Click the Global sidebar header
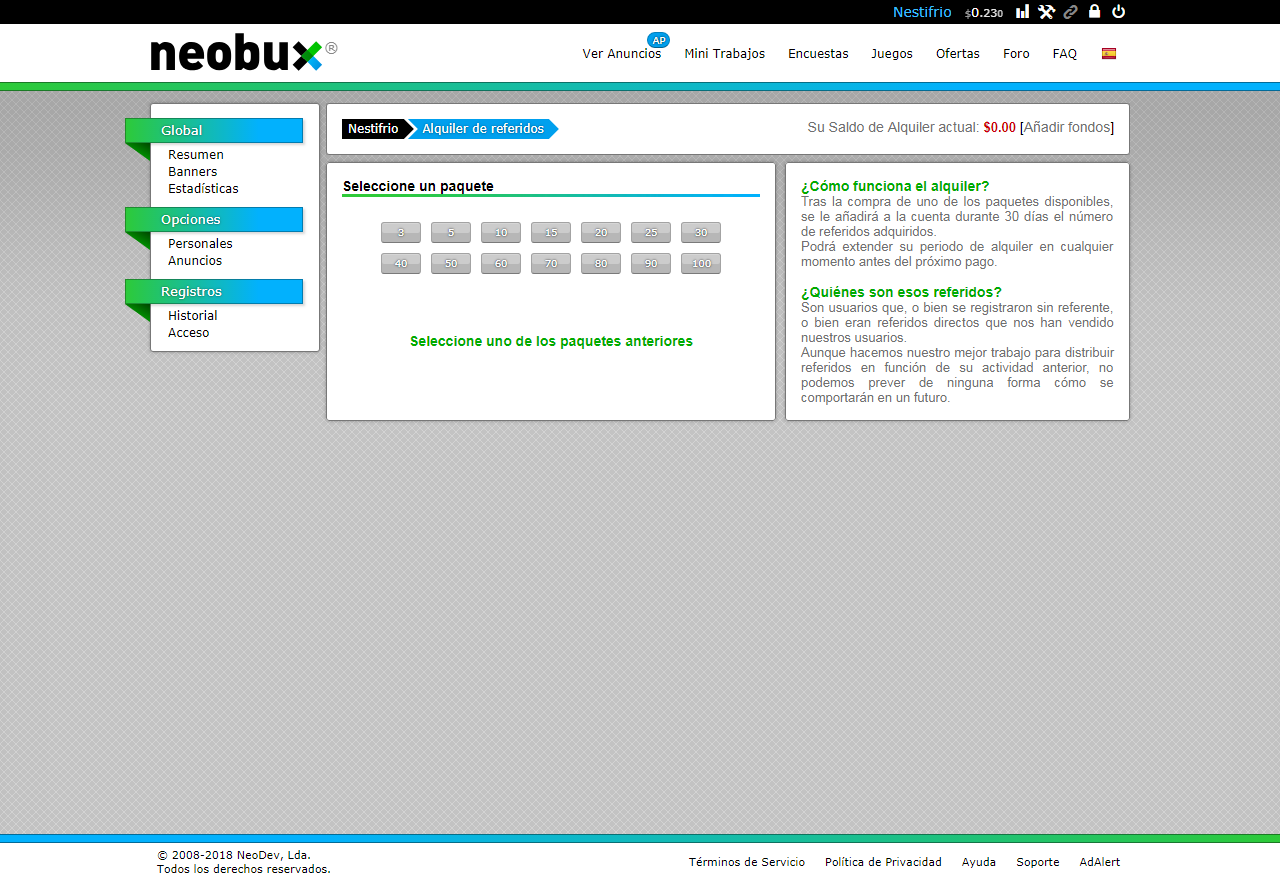1280x882 pixels. (214, 131)
